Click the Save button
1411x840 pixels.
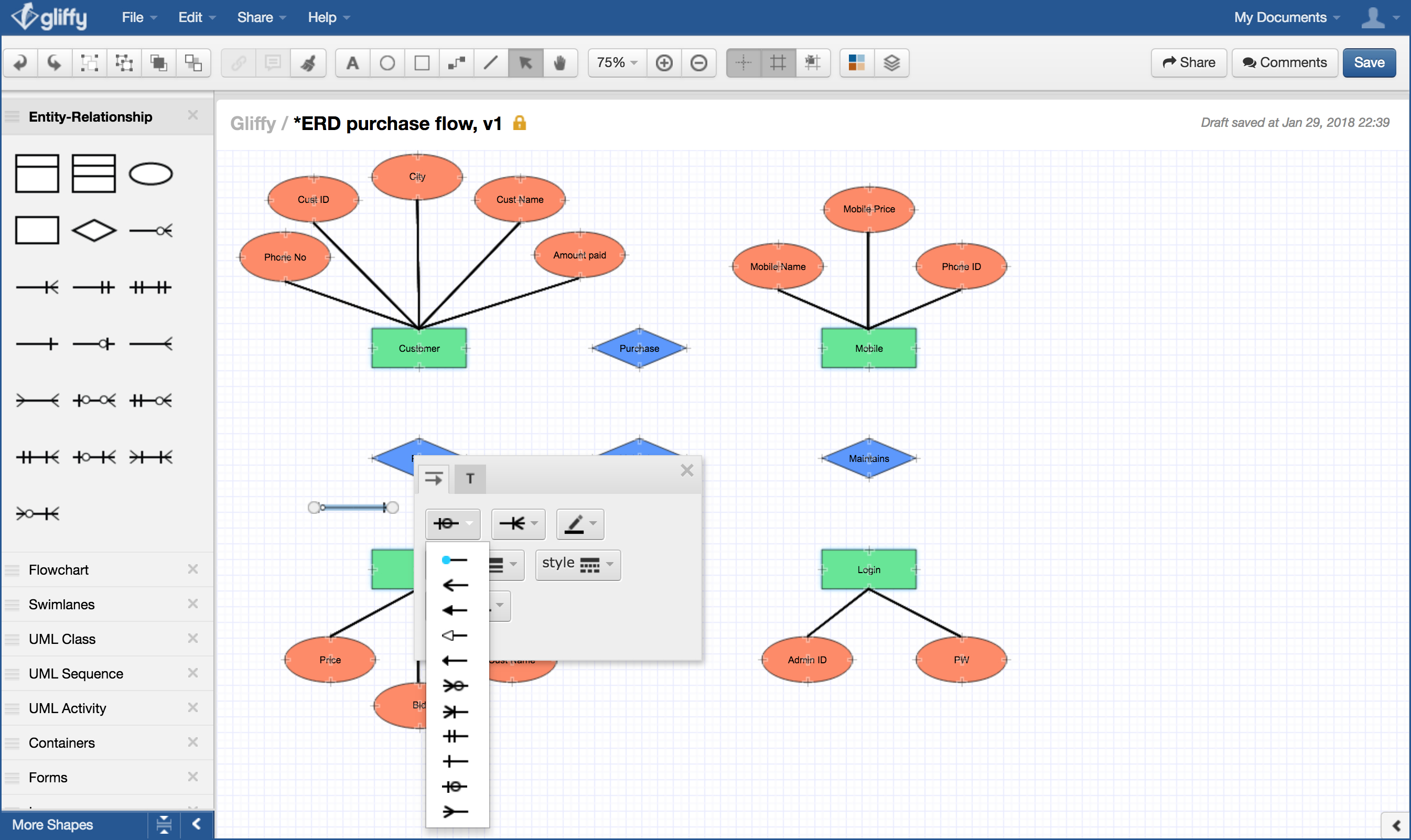point(1369,62)
